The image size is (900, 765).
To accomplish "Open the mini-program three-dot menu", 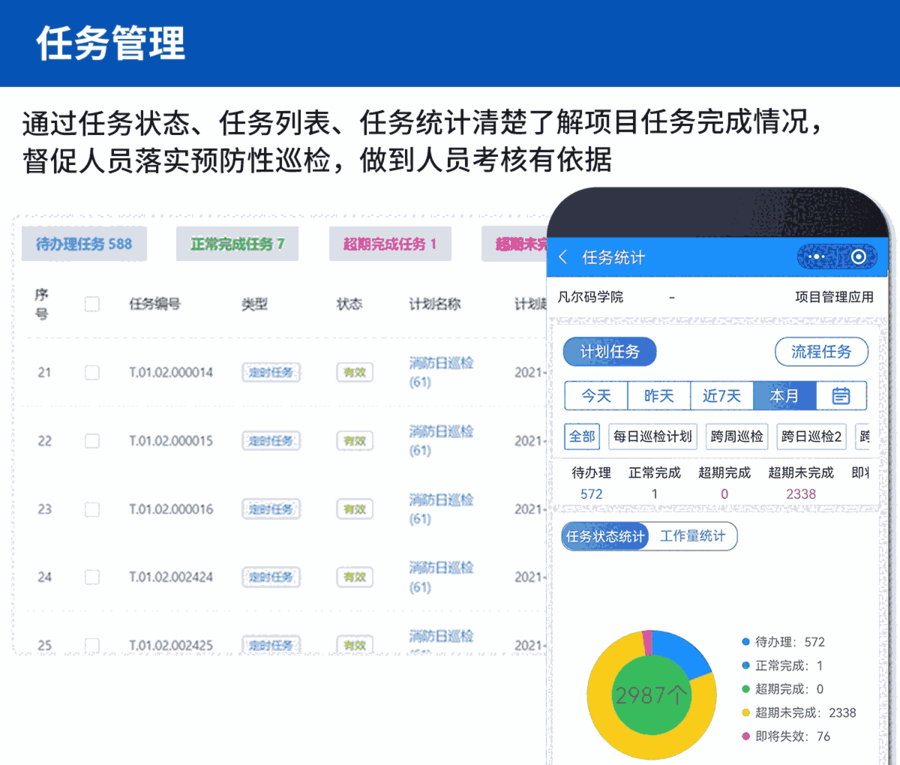I will 817,257.
